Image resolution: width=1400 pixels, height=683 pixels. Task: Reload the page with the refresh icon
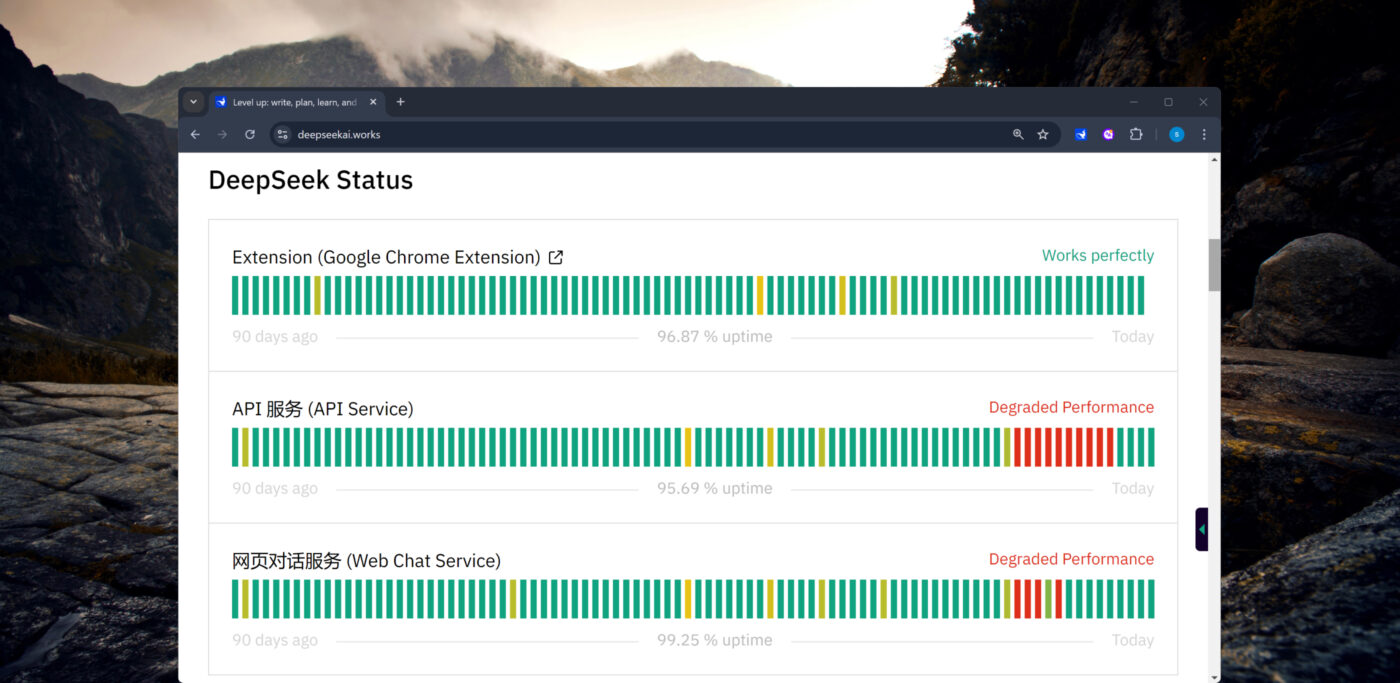[x=250, y=134]
